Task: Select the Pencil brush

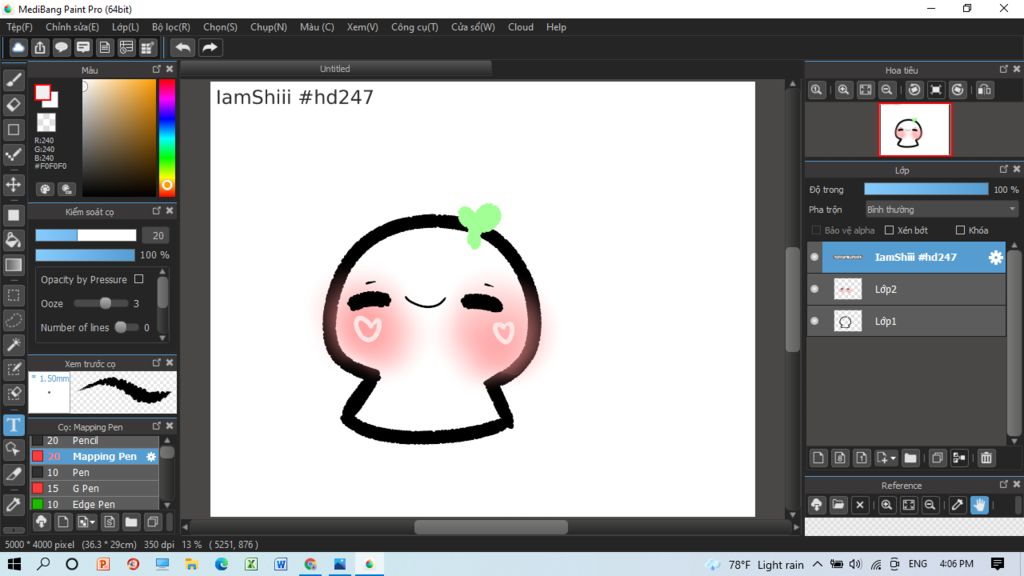Action: point(95,441)
